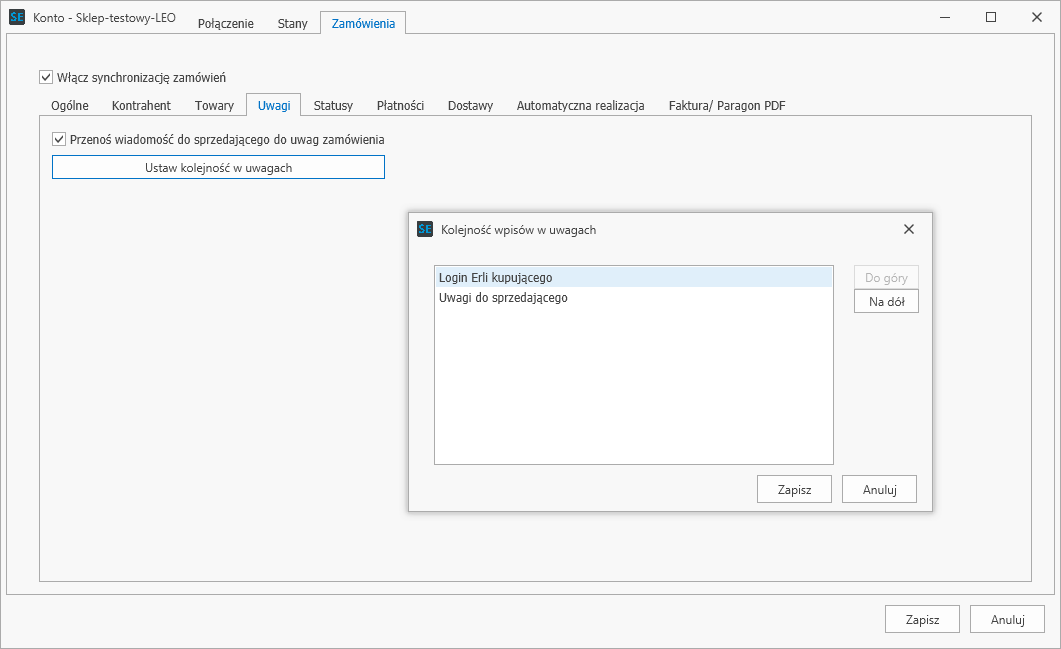
Task: Select the Zamówienia tab
Action: coord(363,23)
